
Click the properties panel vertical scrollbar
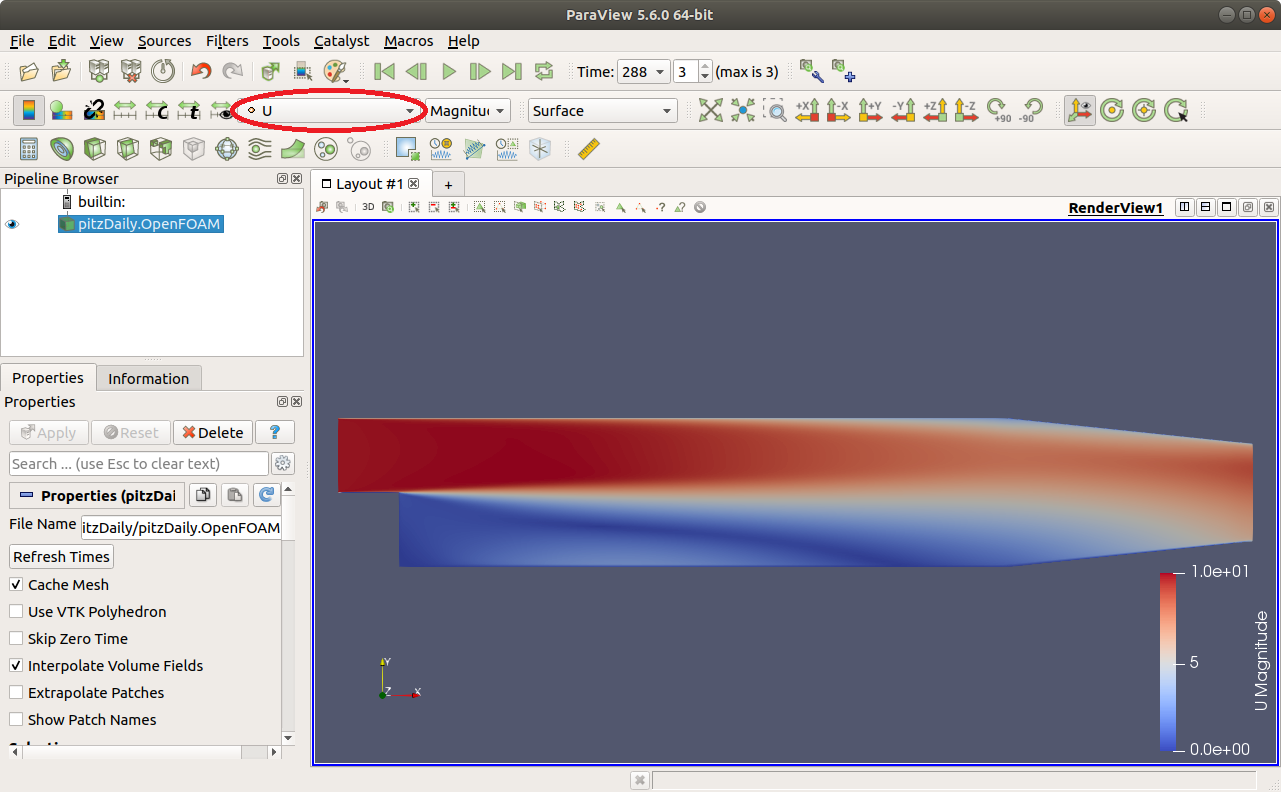point(289,614)
